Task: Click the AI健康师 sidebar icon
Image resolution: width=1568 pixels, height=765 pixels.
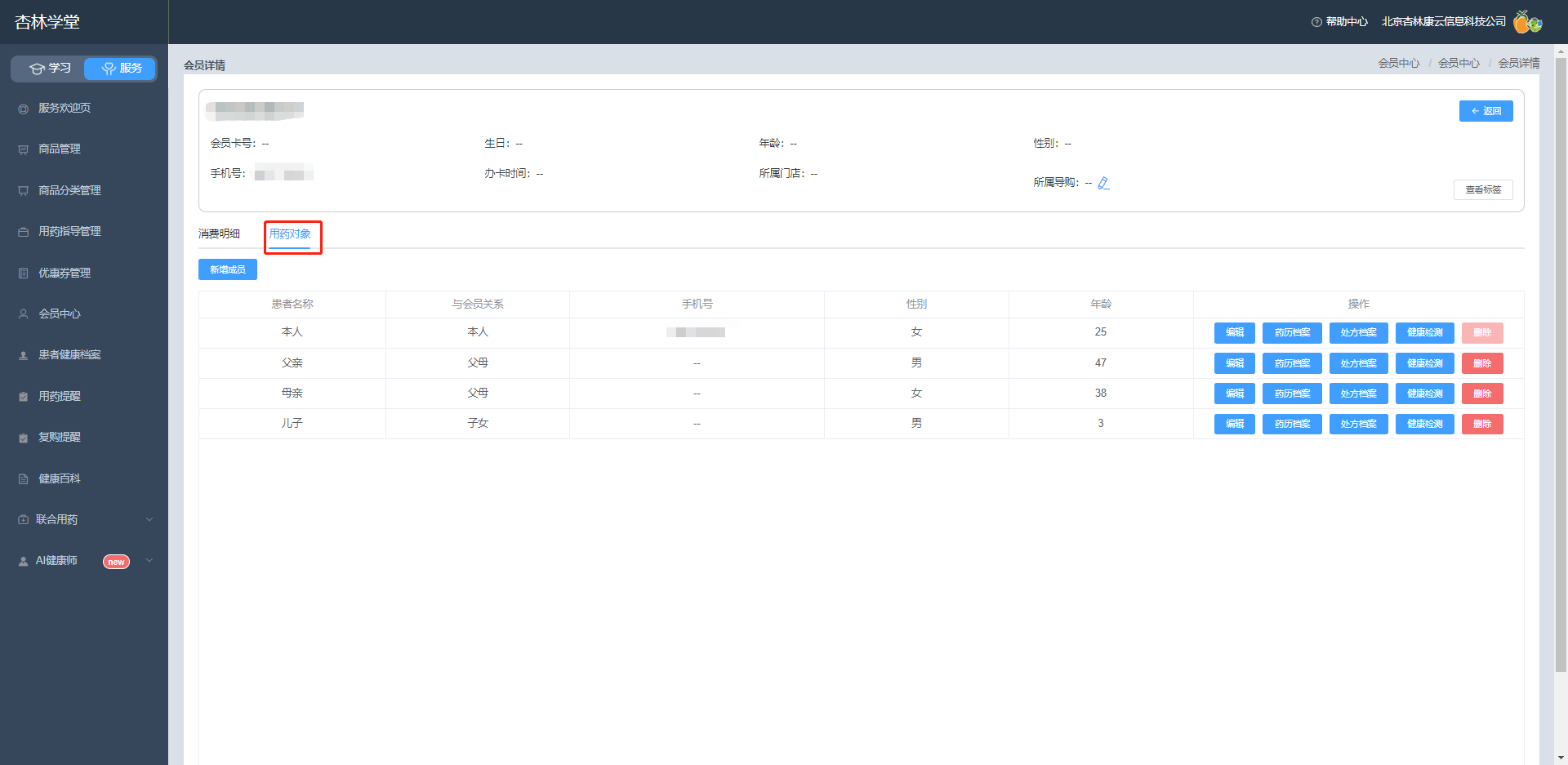Action: [23, 562]
